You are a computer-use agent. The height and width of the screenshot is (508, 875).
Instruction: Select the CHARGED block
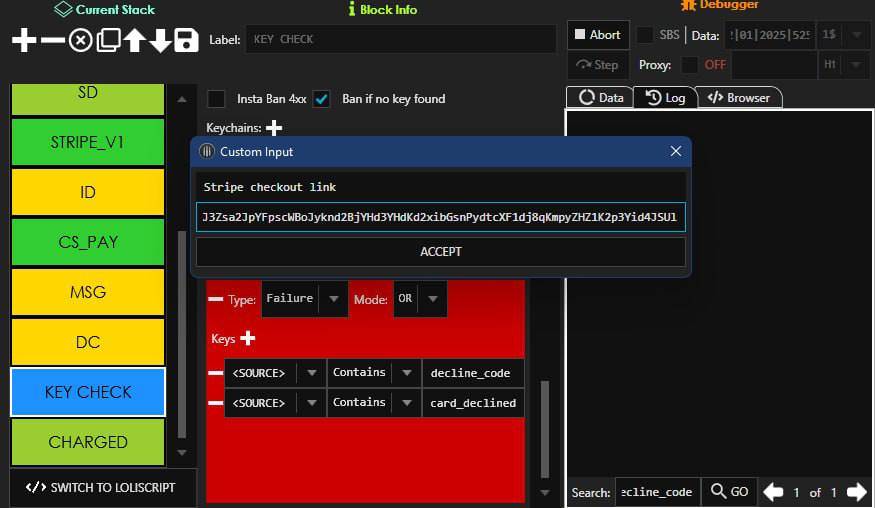[x=88, y=442]
